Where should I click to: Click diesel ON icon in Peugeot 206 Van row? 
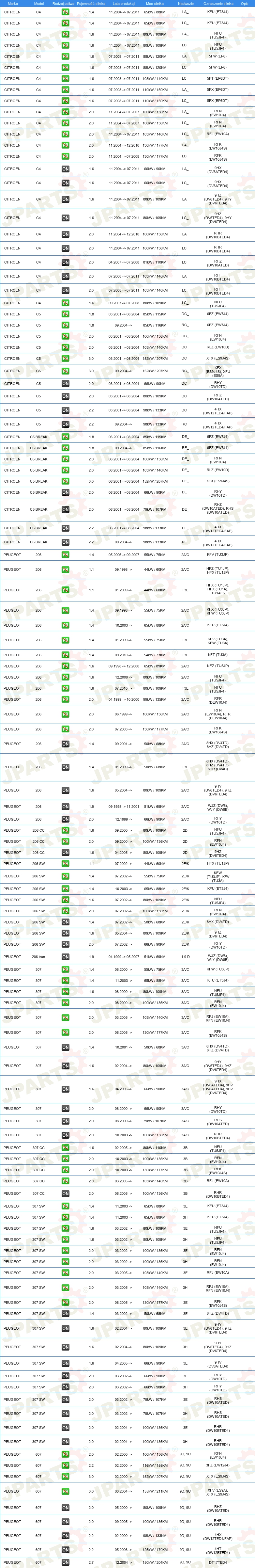pyautogui.click(x=65, y=956)
